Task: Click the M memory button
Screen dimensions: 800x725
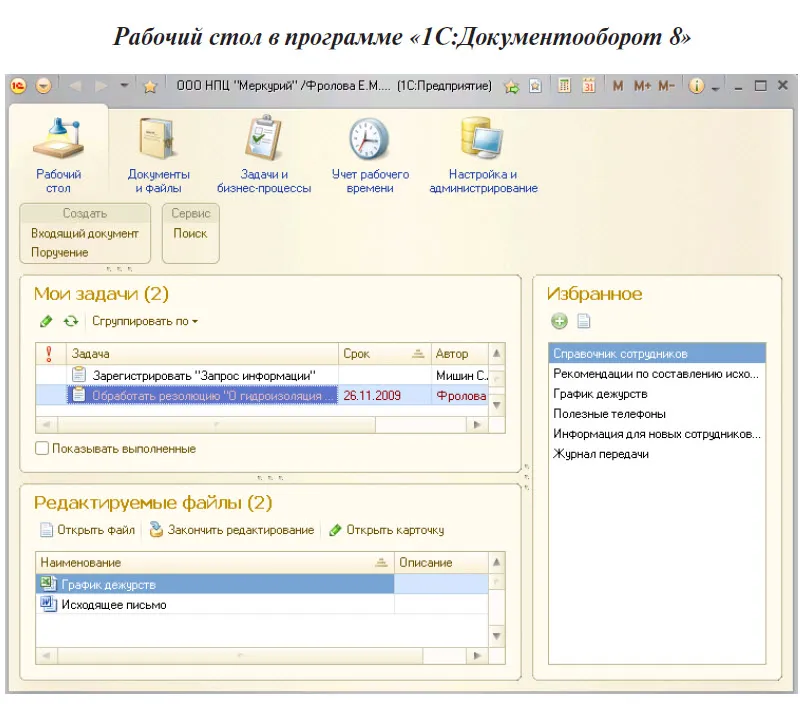Action: coord(618,86)
